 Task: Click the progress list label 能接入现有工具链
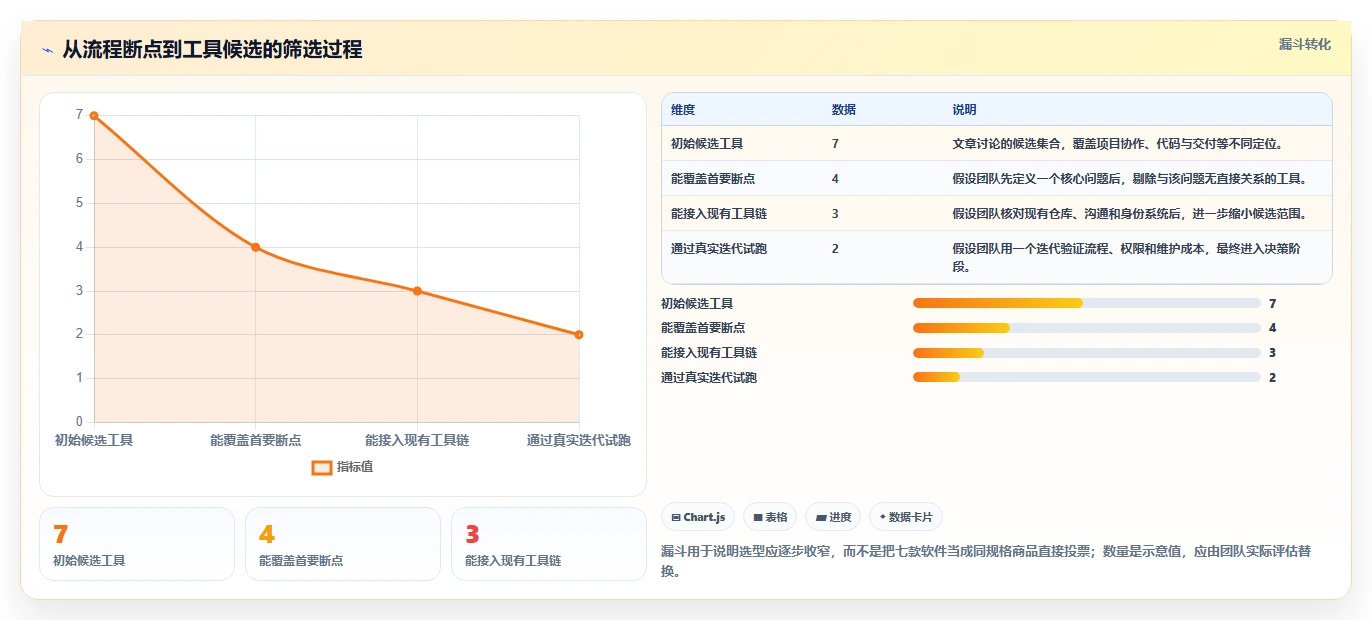click(709, 353)
